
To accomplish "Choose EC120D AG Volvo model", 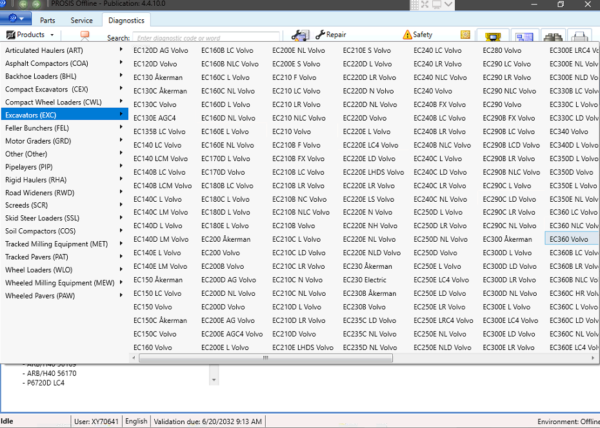I will point(161,50).
